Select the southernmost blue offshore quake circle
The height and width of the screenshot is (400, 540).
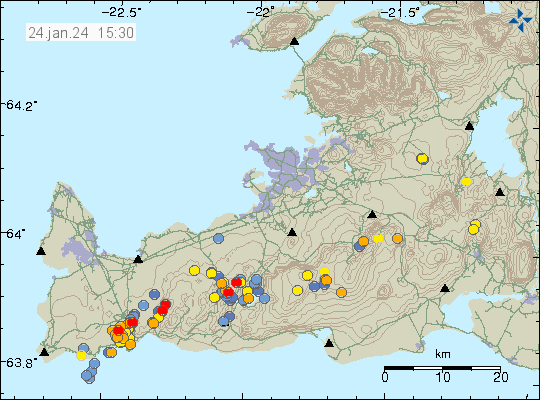[x=89, y=377]
